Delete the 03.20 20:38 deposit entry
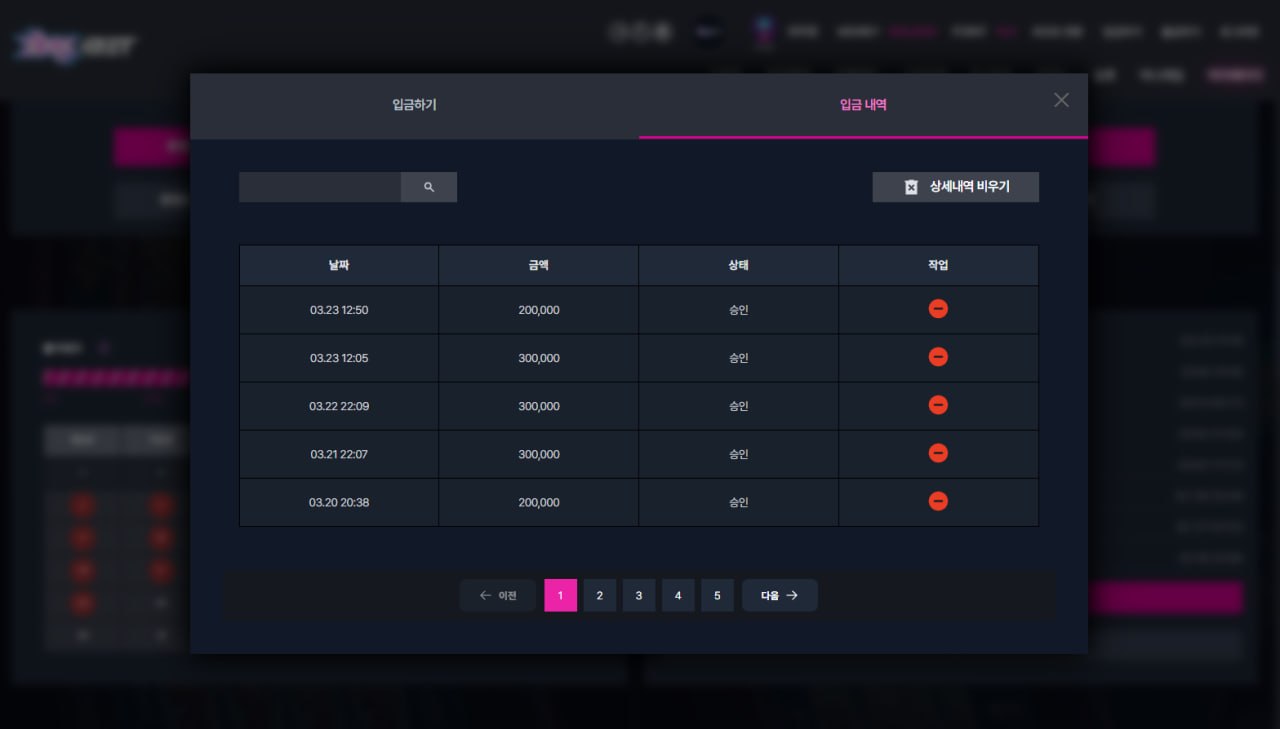 pyautogui.click(x=938, y=501)
